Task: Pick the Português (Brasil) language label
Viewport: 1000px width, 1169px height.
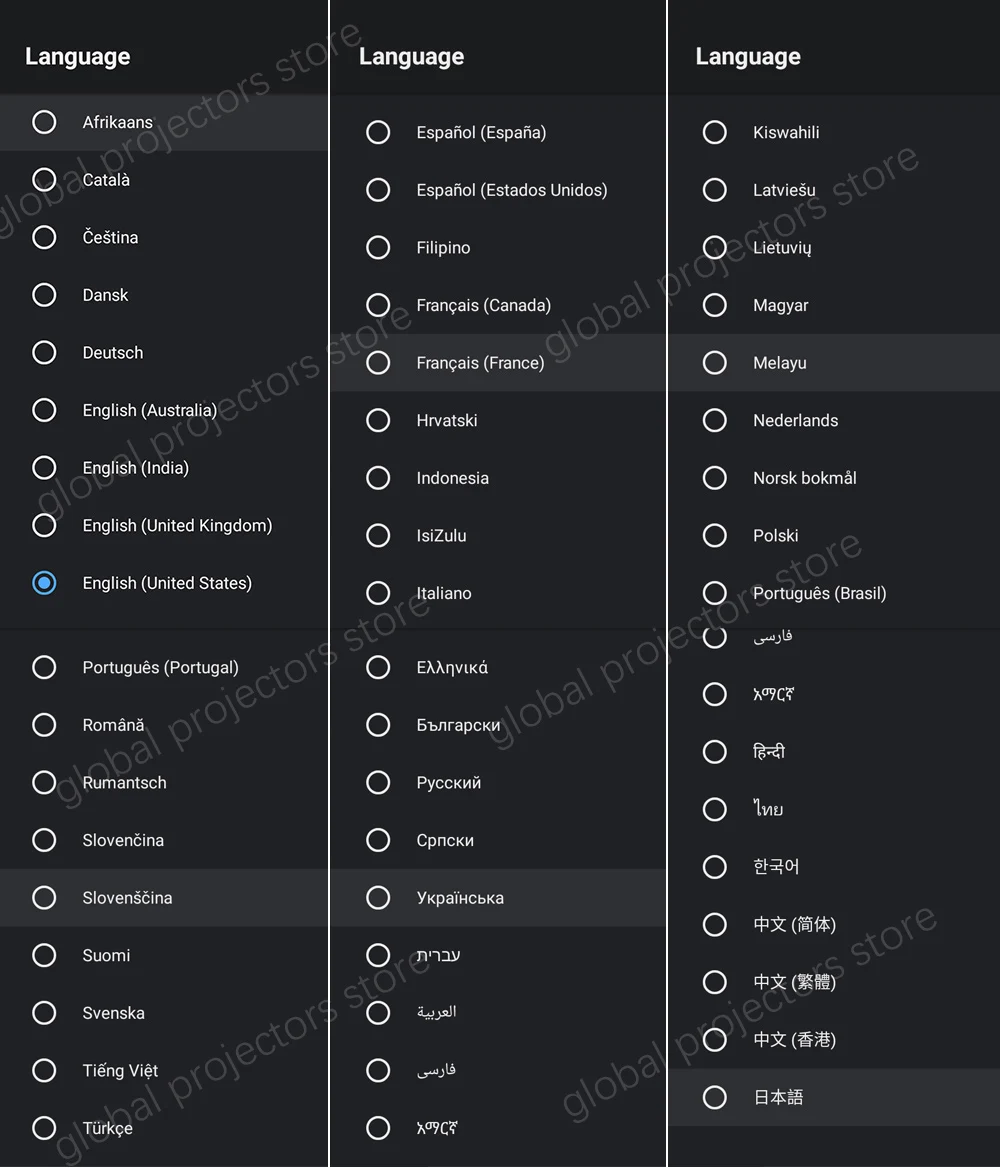Action: pos(820,593)
